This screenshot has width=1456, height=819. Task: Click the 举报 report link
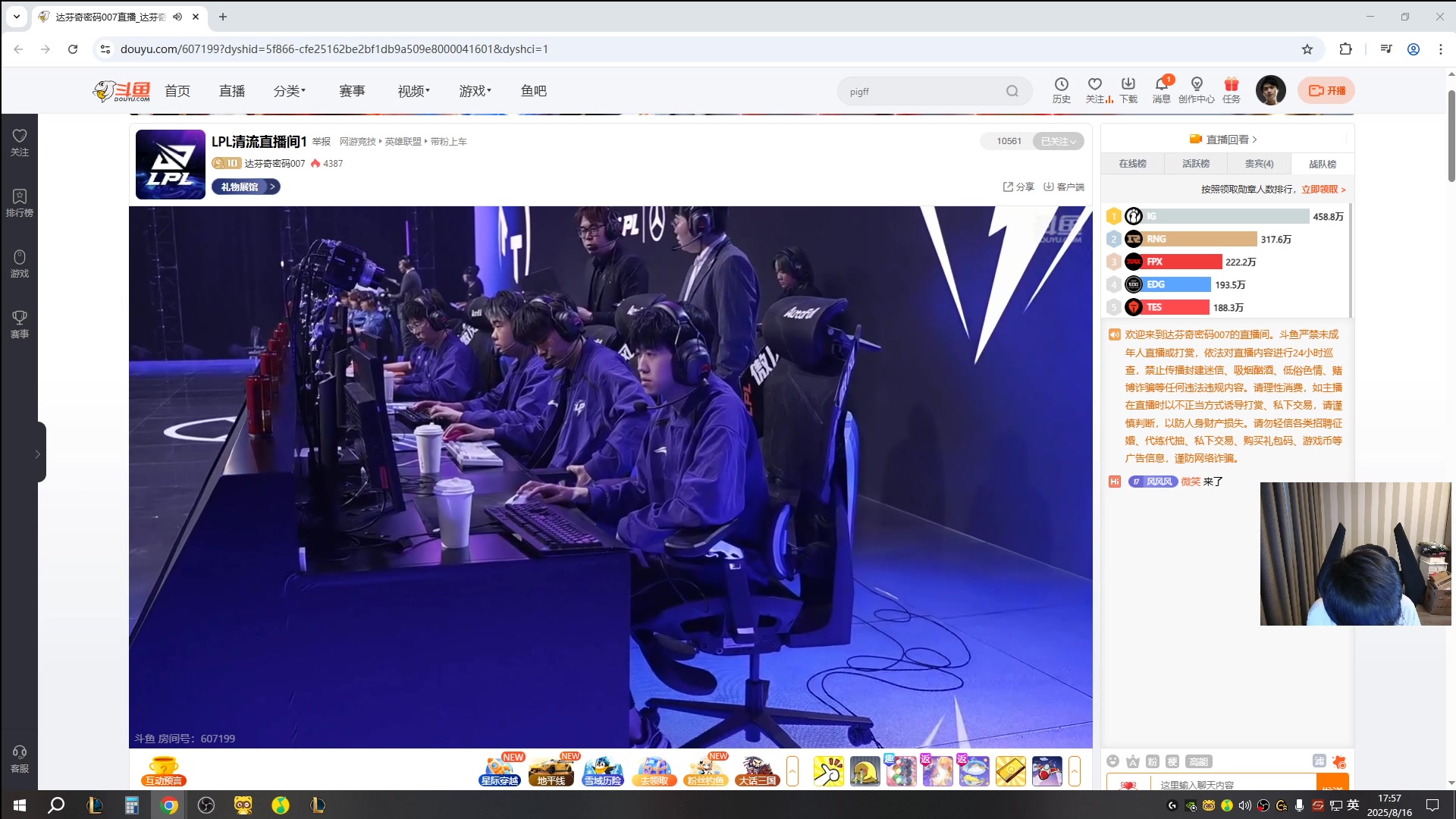pos(322,142)
